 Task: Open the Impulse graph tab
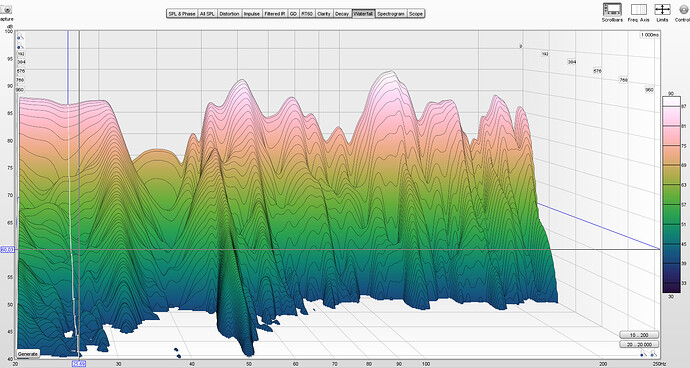[x=252, y=14]
